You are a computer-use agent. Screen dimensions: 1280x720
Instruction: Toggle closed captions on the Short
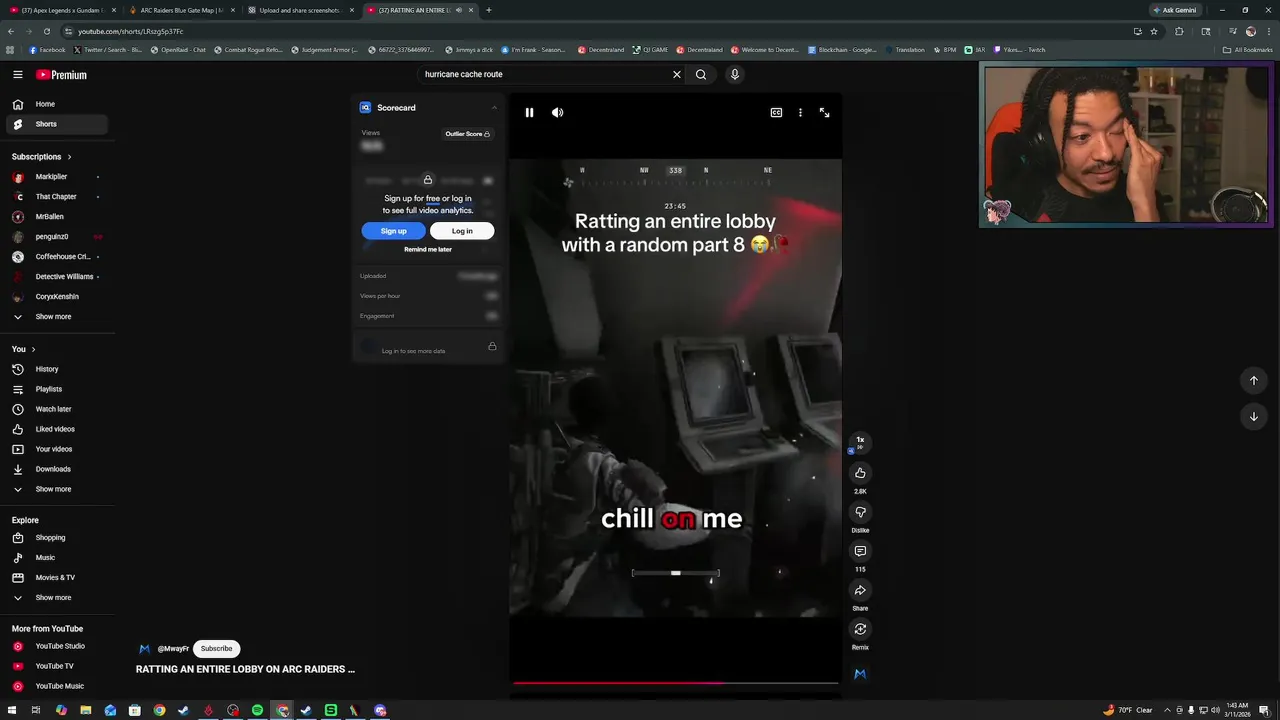[776, 113]
